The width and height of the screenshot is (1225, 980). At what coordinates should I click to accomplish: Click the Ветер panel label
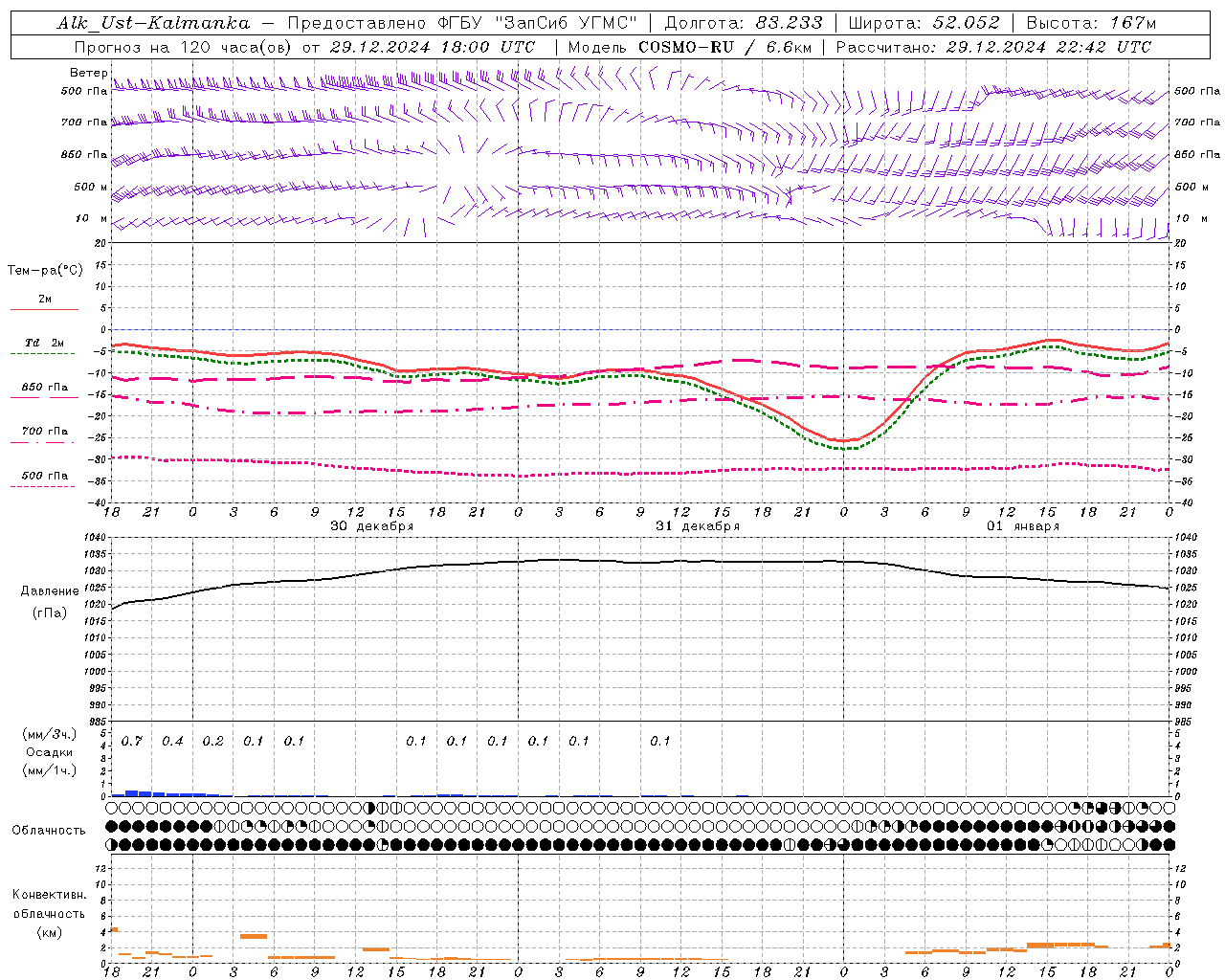[x=88, y=73]
